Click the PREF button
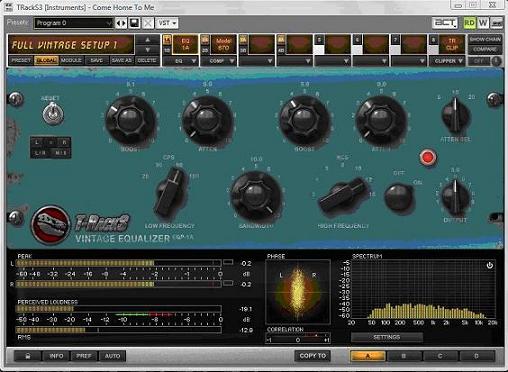 pyautogui.click(x=84, y=356)
